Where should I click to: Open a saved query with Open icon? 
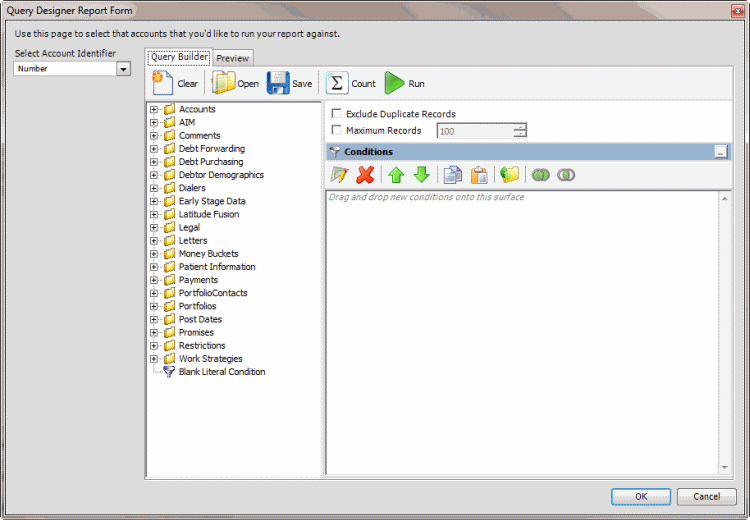click(x=223, y=84)
